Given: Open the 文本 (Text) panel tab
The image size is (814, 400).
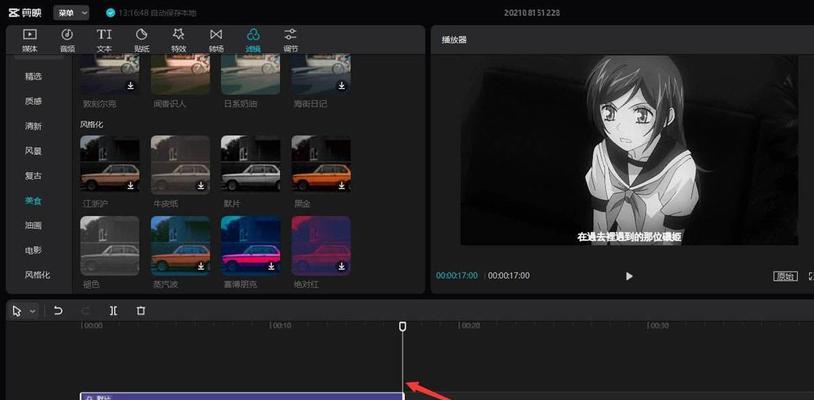Looking at the screenshot, I should (104, 41).
